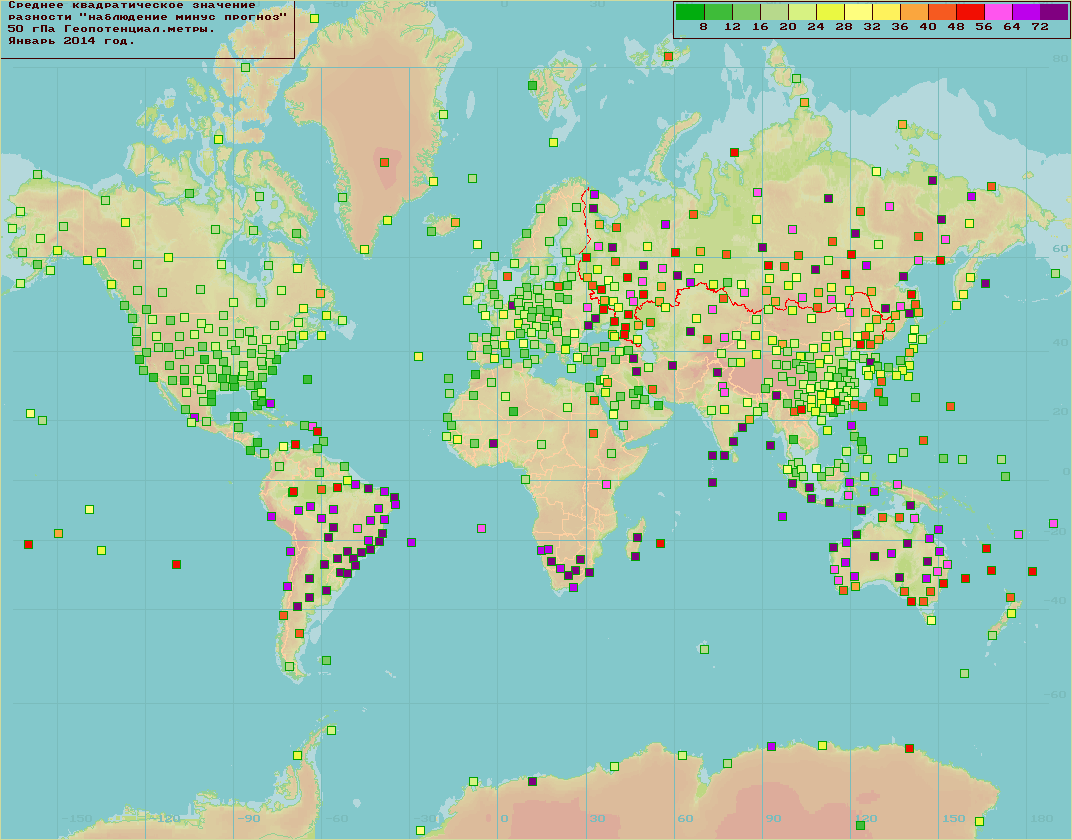Click the pink station marker in the Atlantic west of Africa
The image size is (1072, 840).
[x=481, y=528]
